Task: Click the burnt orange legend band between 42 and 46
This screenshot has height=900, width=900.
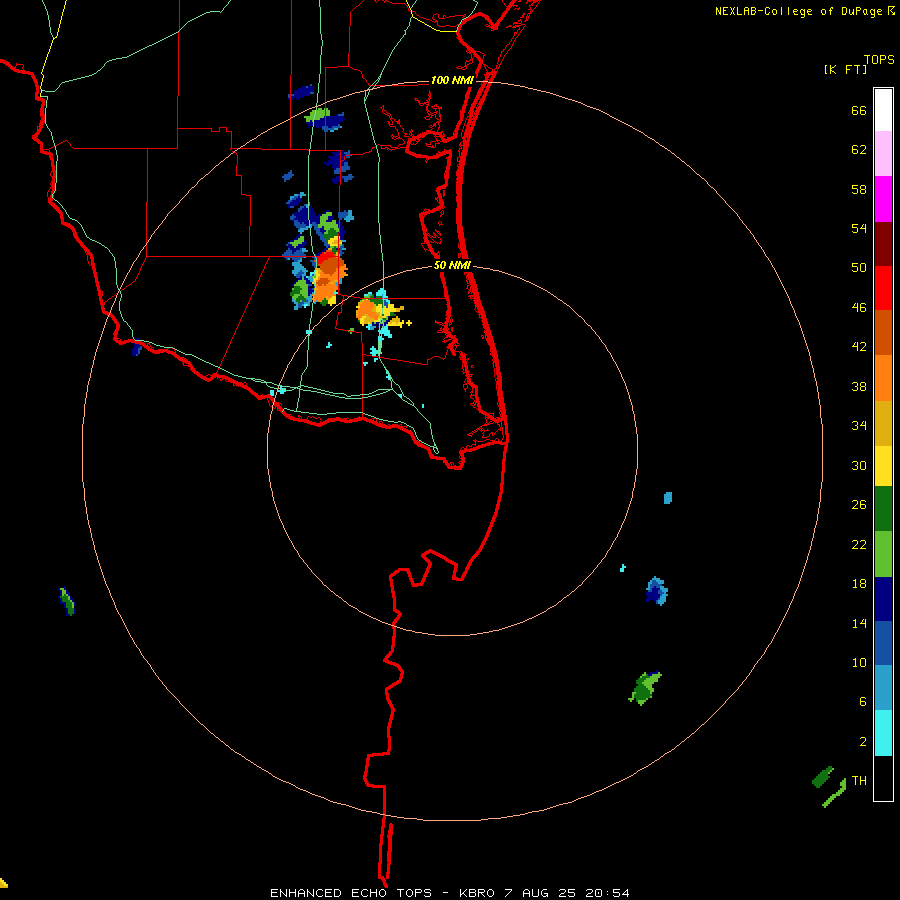Action: click(x=883, y=332)
